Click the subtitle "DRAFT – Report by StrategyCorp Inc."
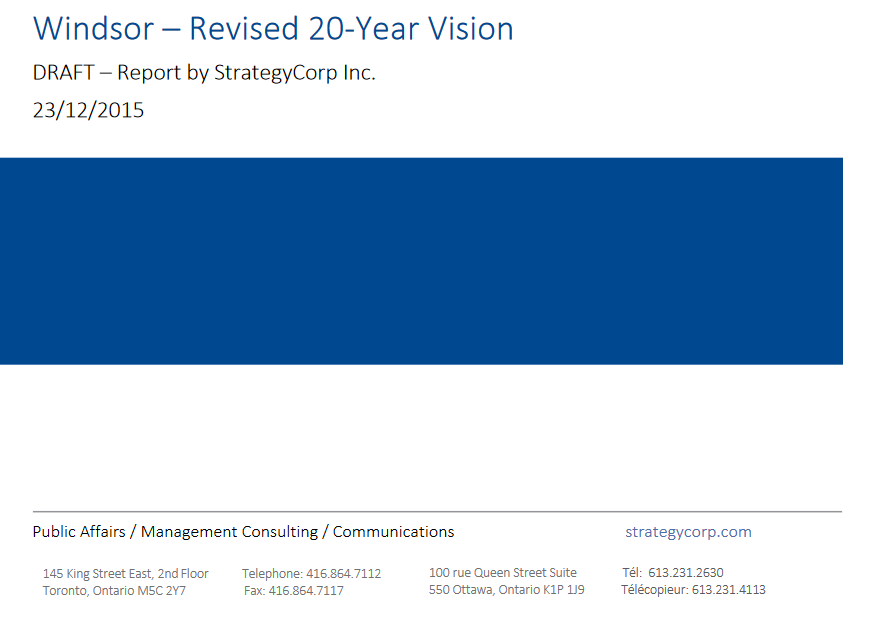 (x=204, y=73)
